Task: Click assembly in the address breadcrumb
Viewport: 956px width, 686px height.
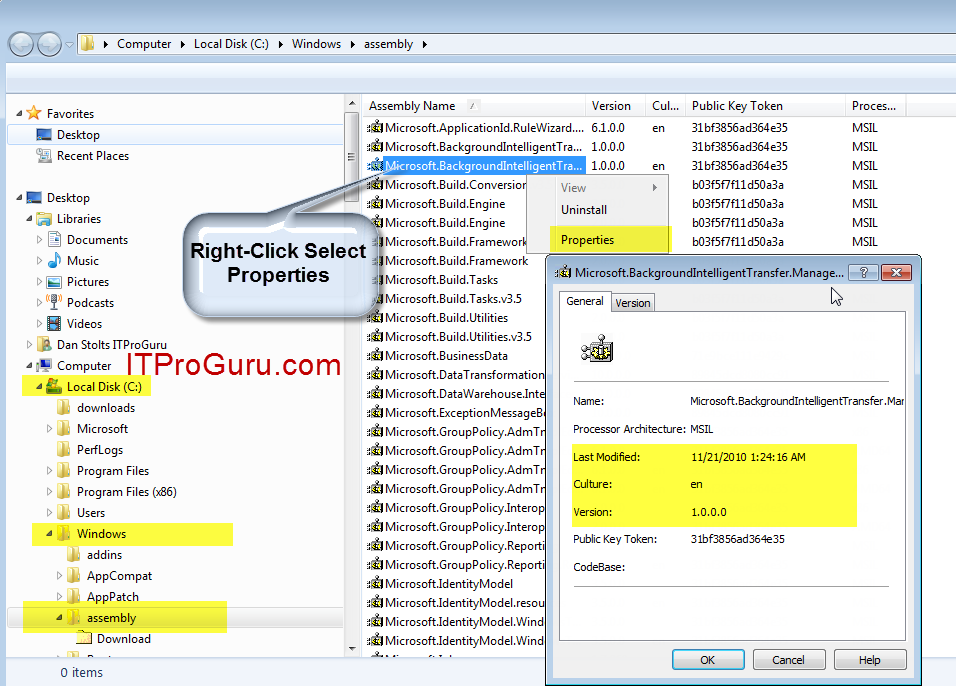Action: (x=388, y=44)
